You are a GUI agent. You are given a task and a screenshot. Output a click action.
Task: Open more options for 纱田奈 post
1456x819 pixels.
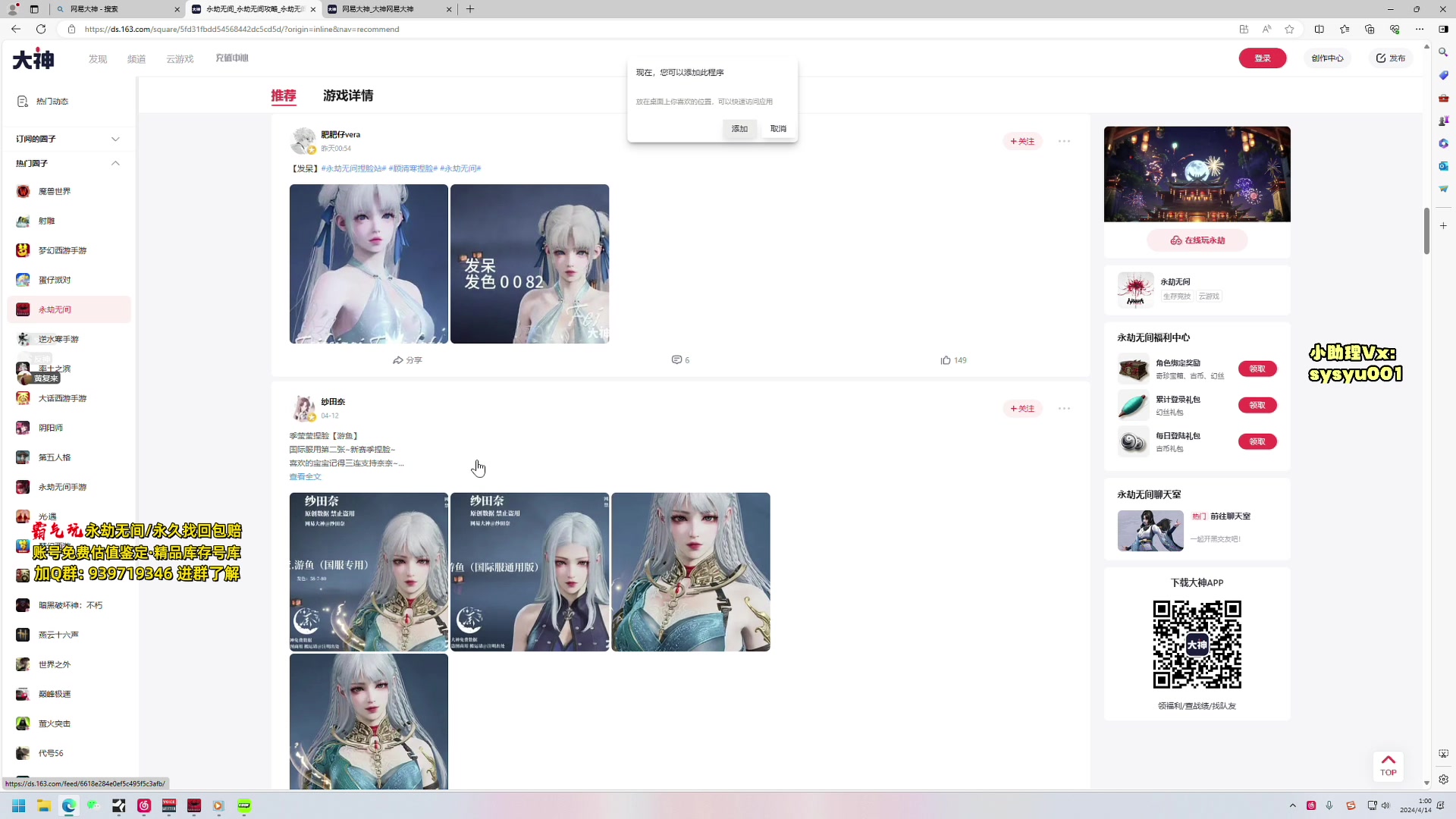pos(1064,408)
